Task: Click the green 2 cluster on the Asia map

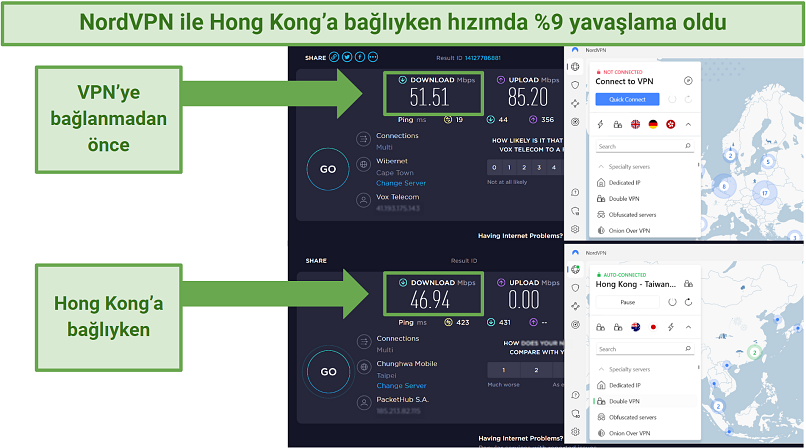Action: (x=754, y=352)
